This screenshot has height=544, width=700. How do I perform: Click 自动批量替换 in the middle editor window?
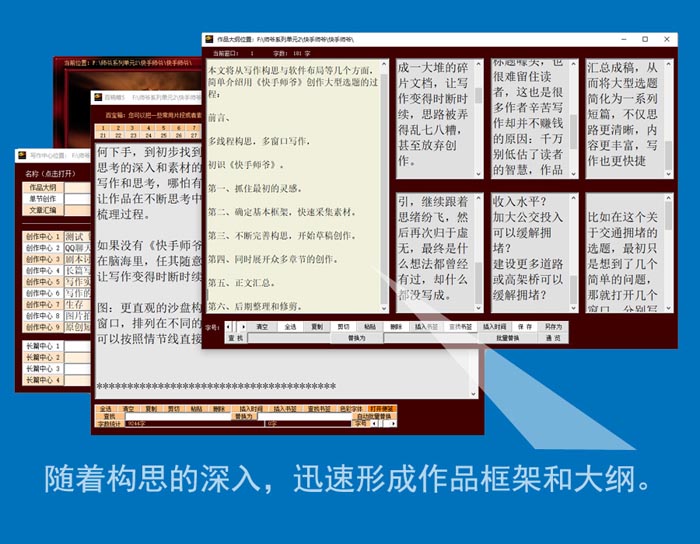coord(374,416)
